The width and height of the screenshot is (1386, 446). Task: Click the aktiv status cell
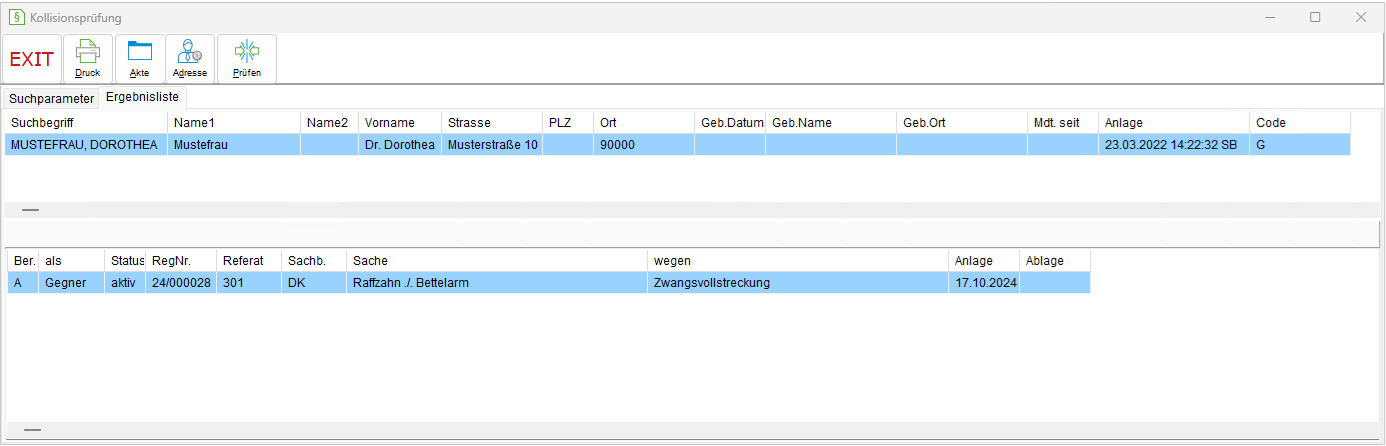(125, 283)
